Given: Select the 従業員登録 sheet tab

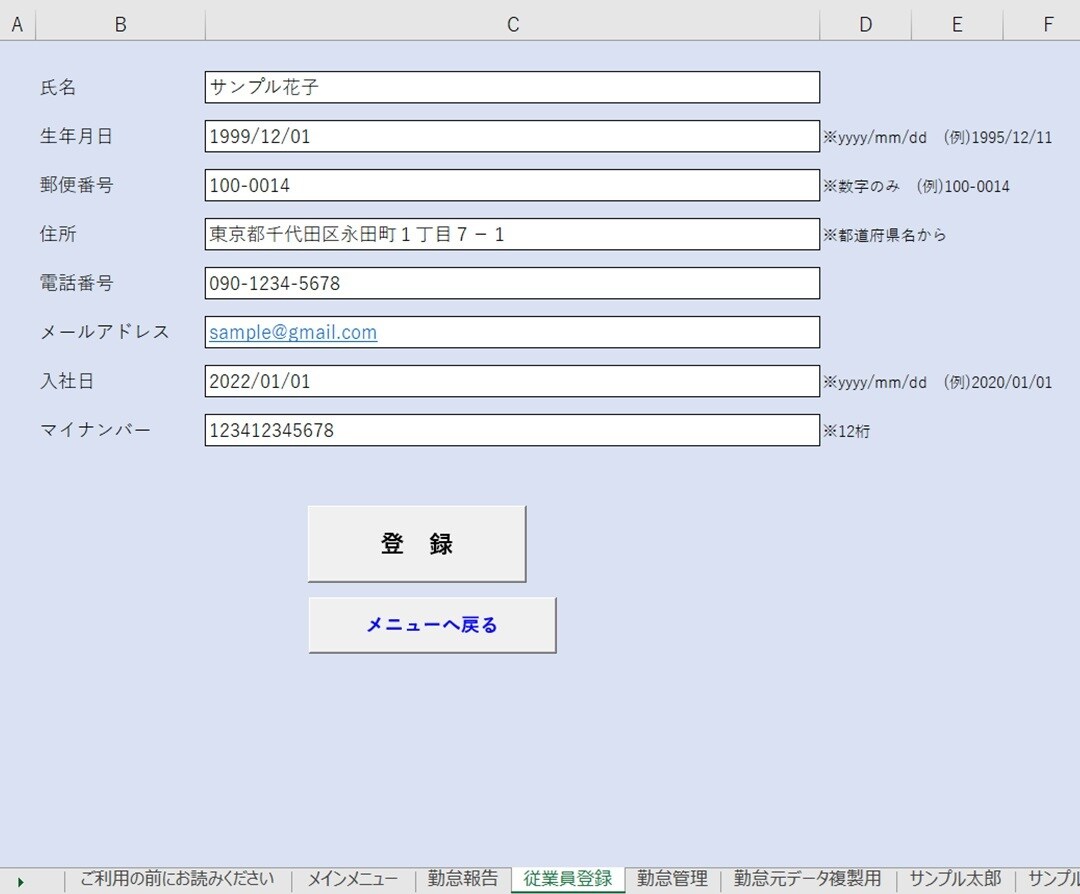Looking at the screenshot, I should 568,879.
